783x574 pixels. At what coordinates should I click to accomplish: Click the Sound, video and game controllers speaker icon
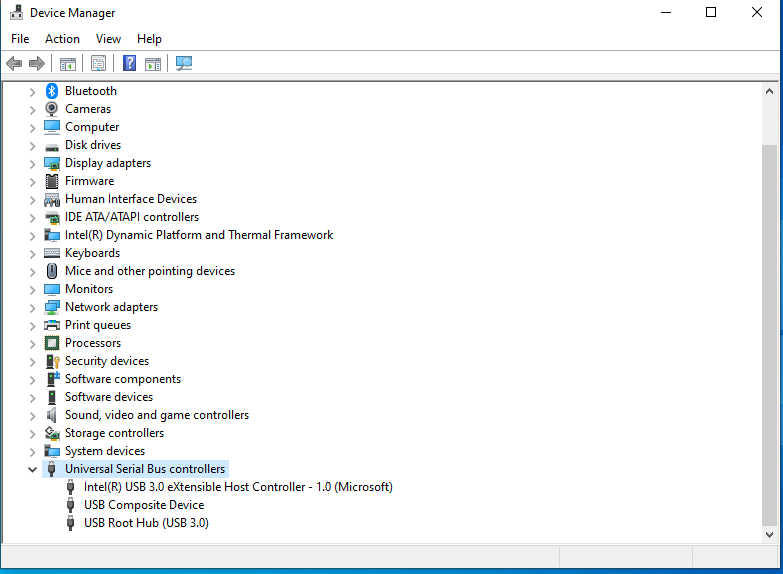[51, 415]
